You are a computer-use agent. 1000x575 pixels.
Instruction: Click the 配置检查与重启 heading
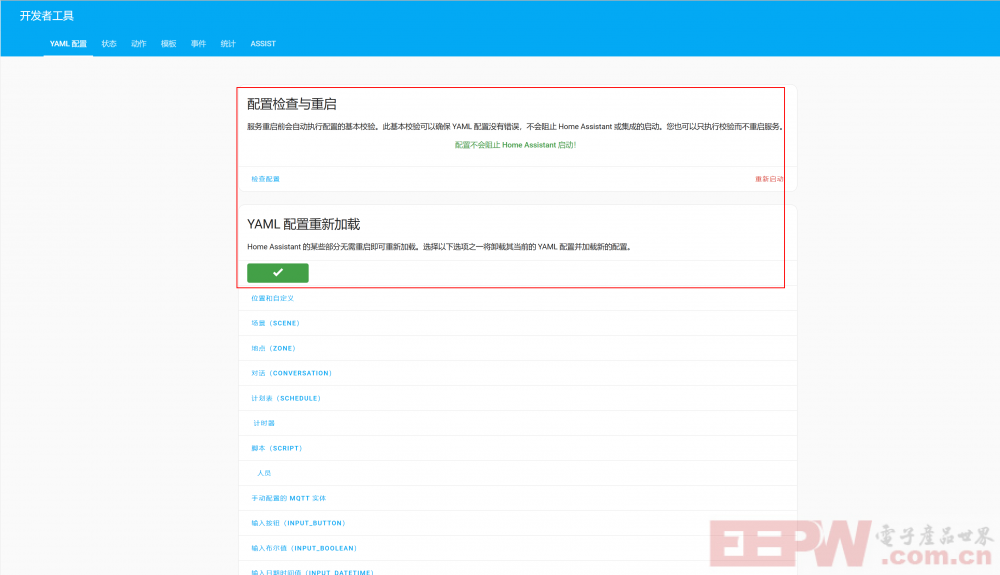click(291, 104)
